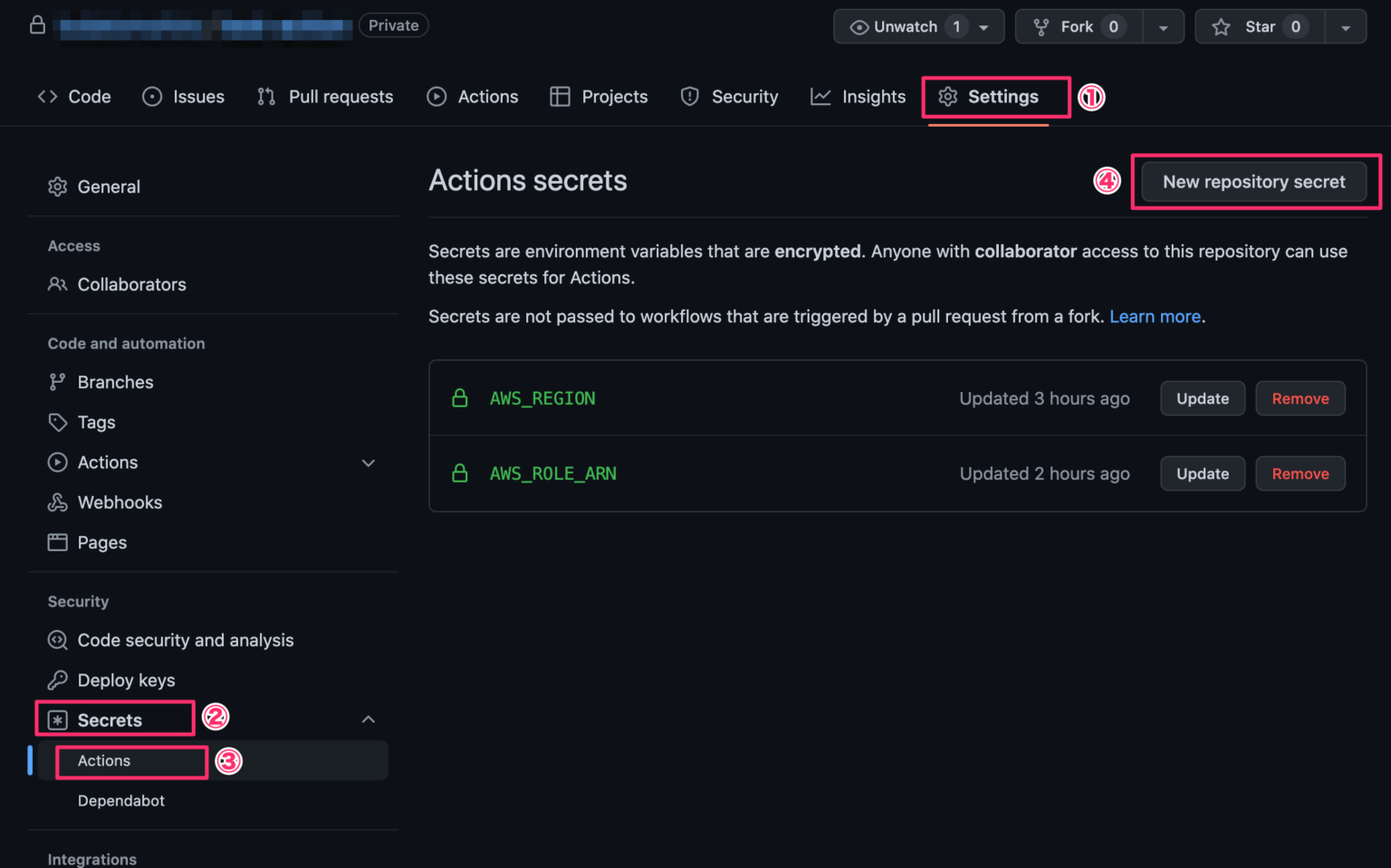Click the lock icon beside AWS_REGION

point(460,398)
